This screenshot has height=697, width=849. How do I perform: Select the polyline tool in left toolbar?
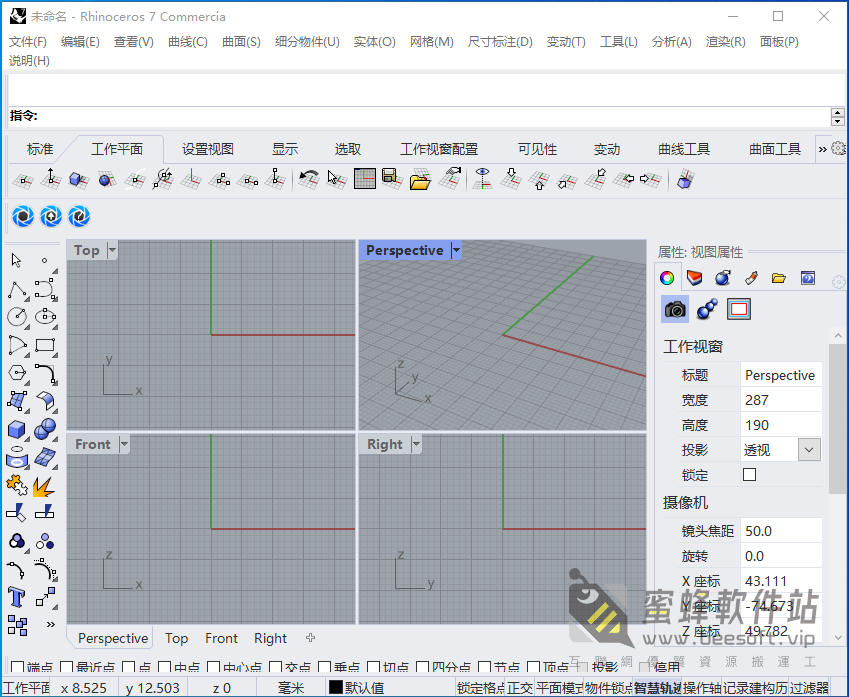(x=17, y=290)
